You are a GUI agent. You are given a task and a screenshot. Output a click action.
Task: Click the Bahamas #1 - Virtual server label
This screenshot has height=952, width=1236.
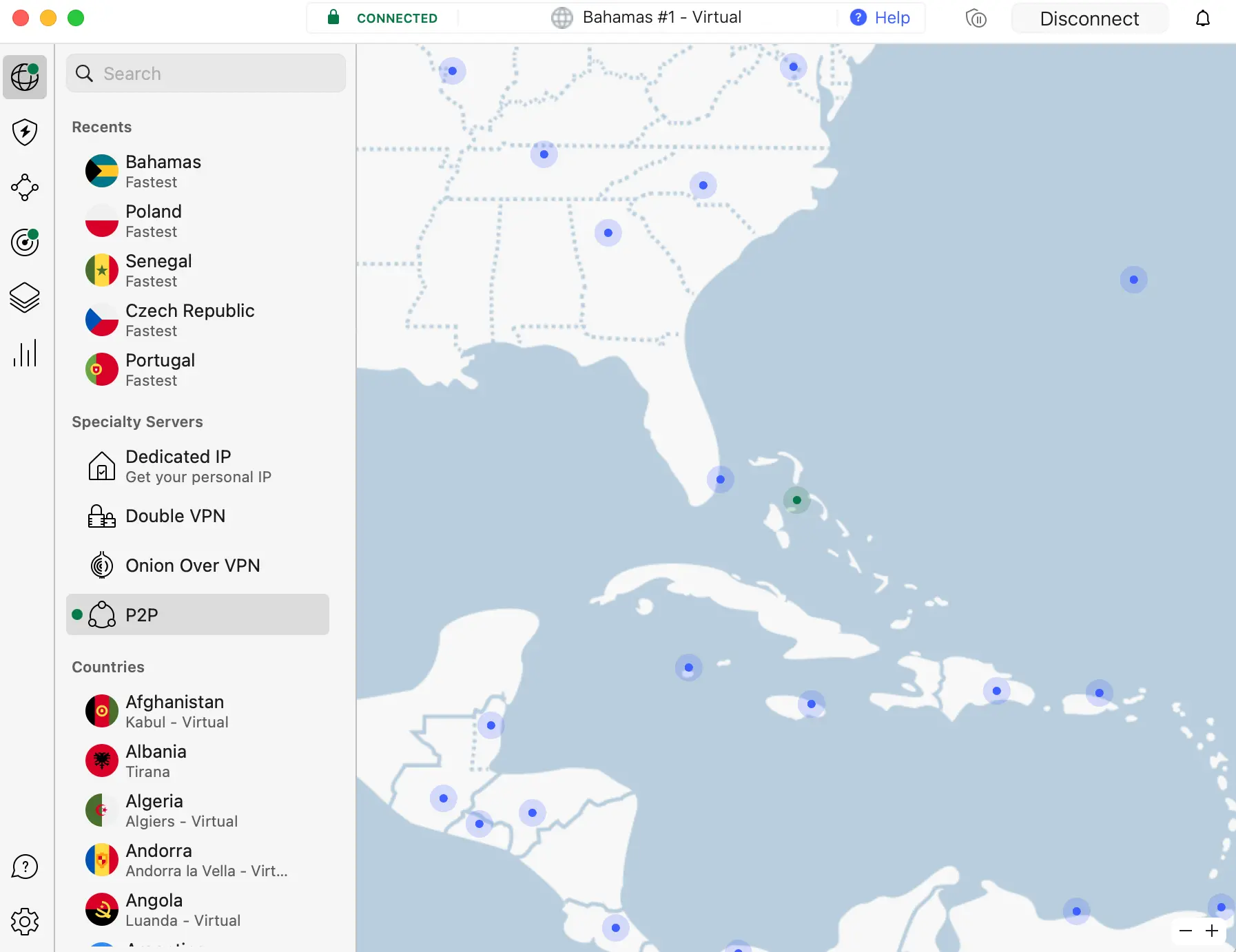(x=661, y=17)
